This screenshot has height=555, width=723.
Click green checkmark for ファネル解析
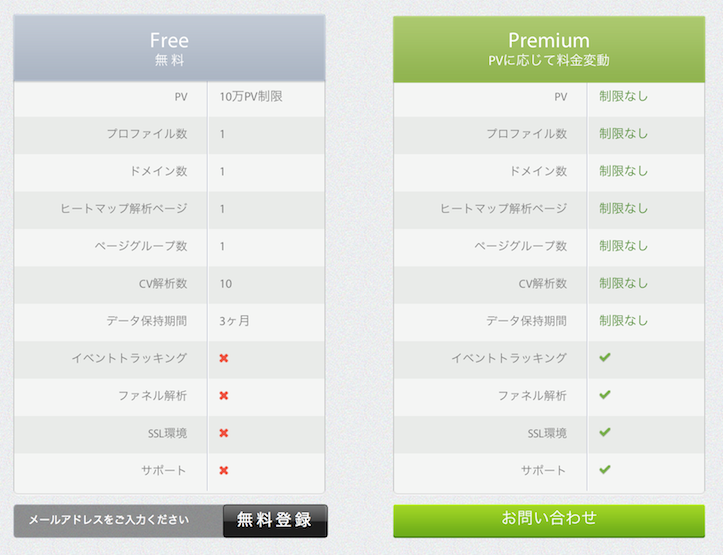tap(605, 395)
